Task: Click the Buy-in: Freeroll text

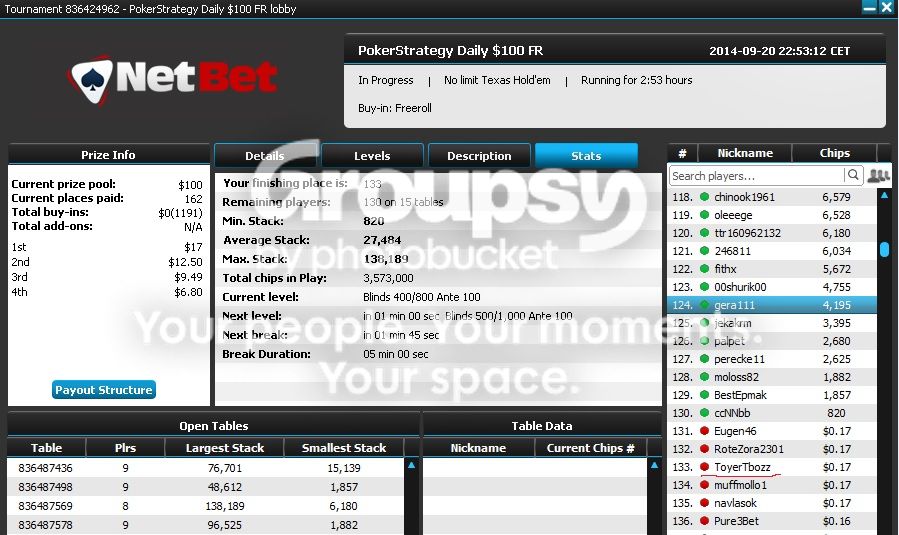Action: point(395,108)
